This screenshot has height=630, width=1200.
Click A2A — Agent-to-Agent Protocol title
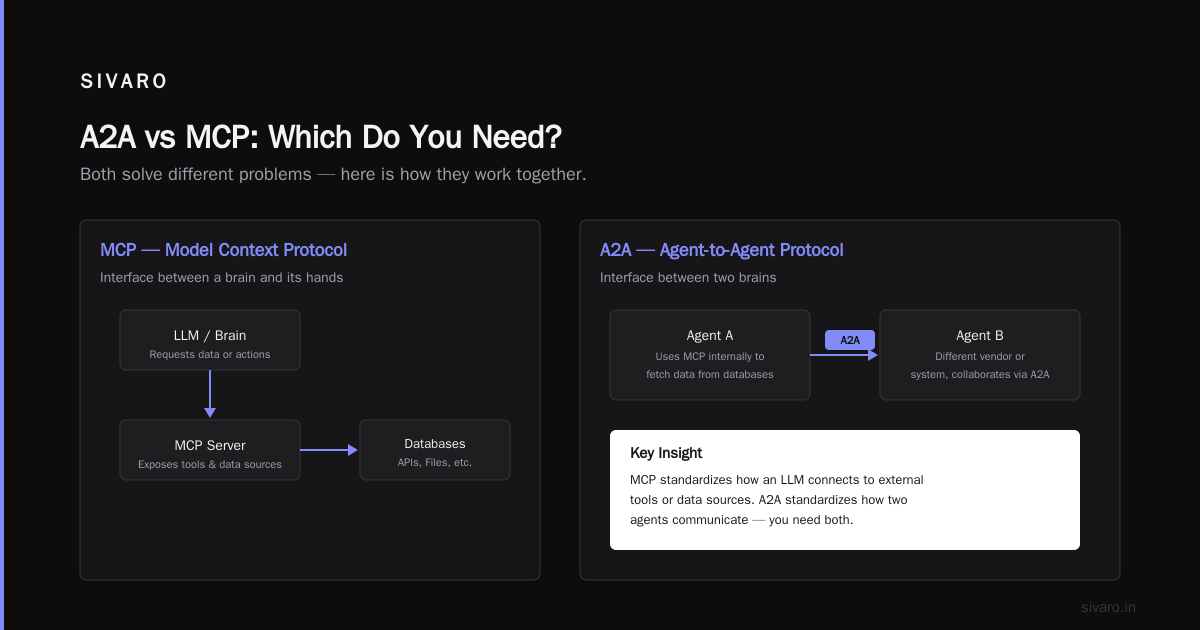pos(722,250)
